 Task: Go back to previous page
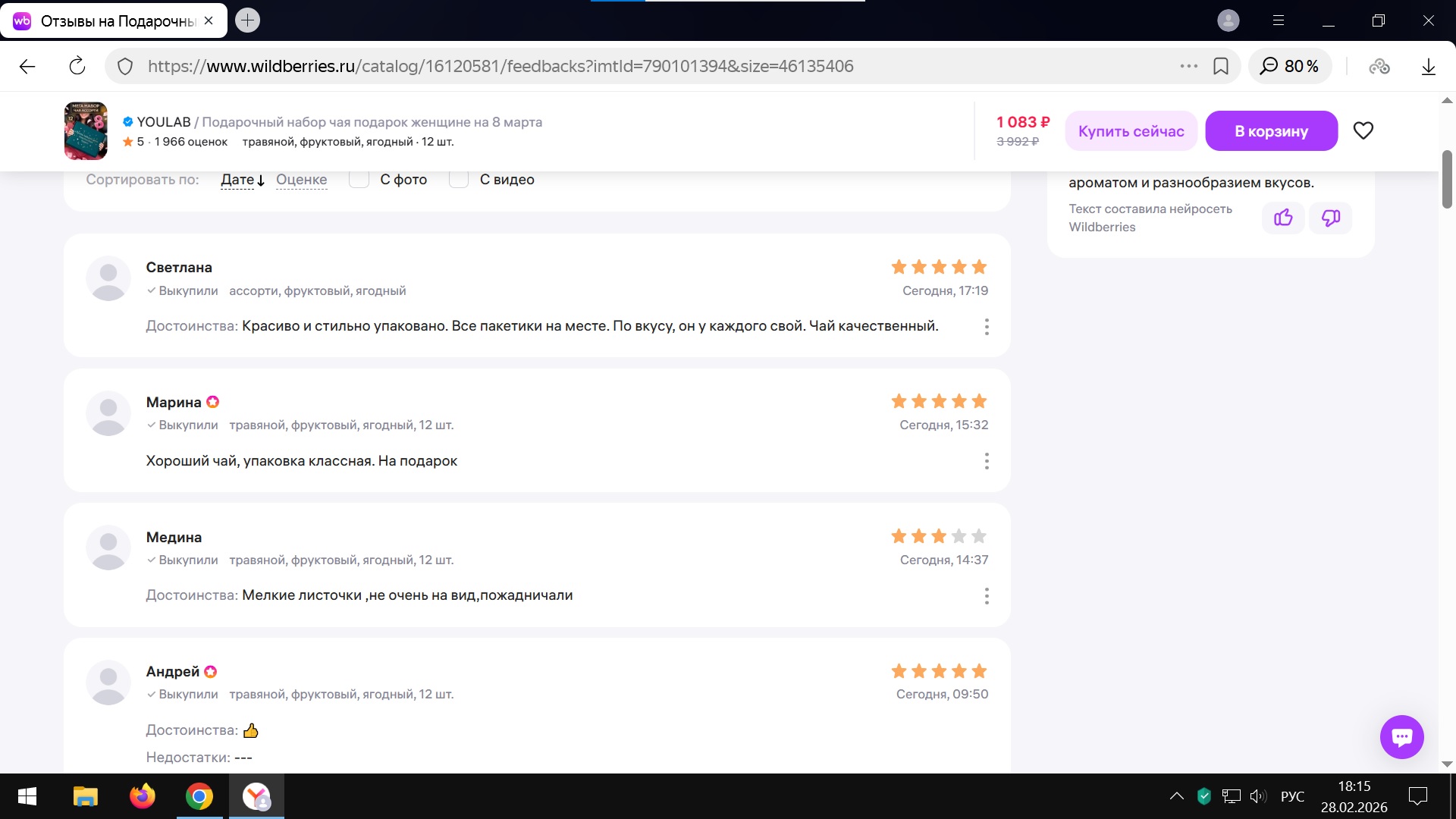(27, 66)
